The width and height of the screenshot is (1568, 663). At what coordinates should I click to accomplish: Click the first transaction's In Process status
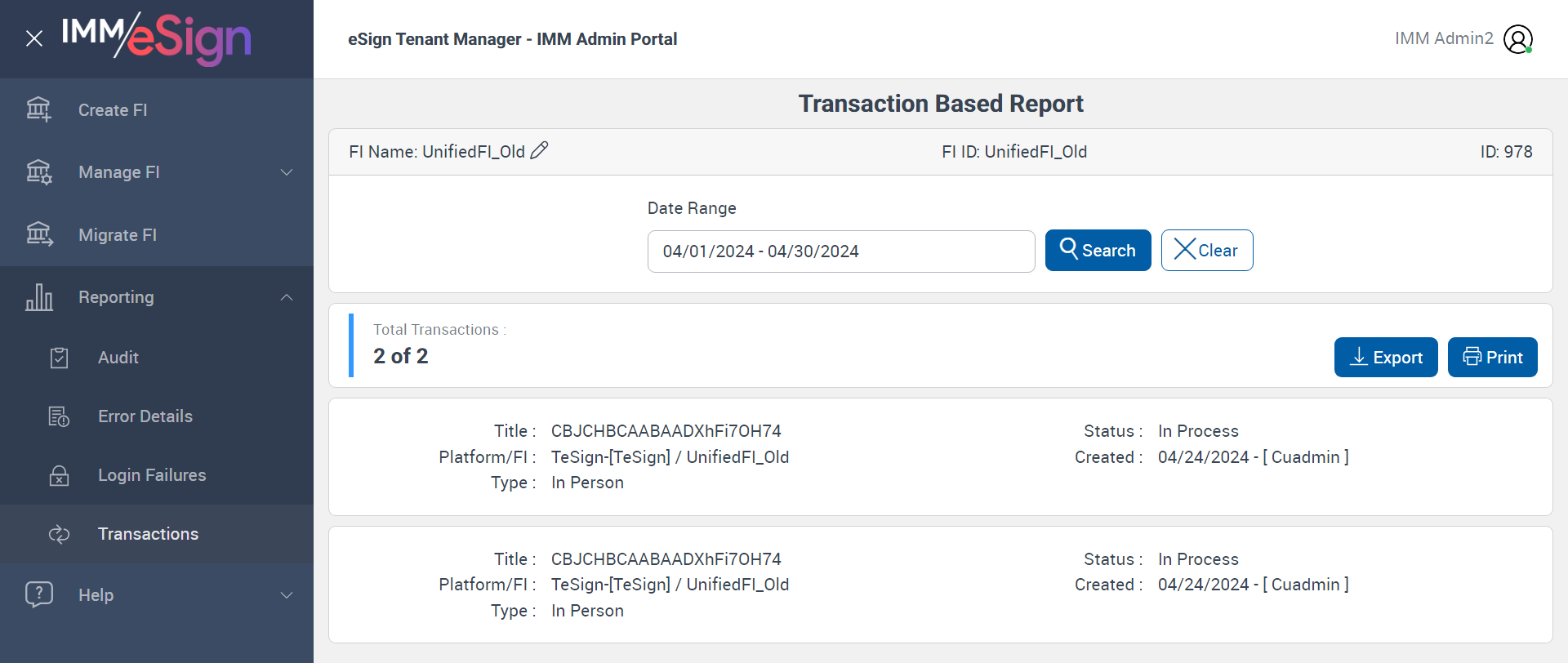1198,431
